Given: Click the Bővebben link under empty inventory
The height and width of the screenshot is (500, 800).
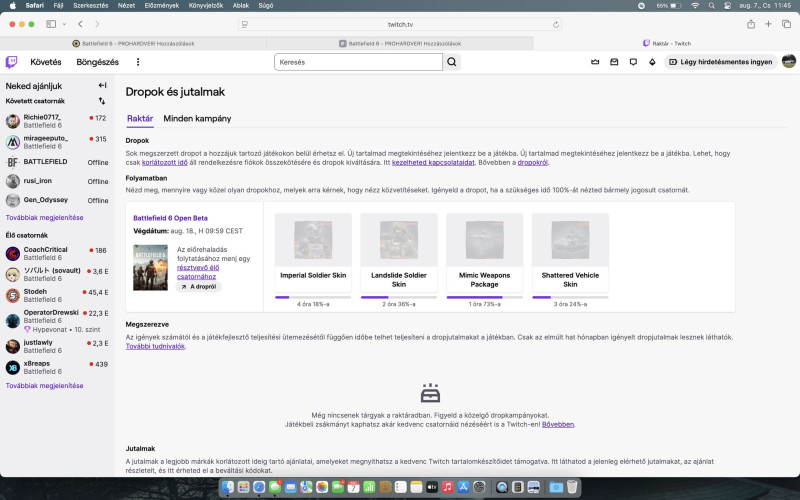Looking at the screenshot, I should pos(558,424).
